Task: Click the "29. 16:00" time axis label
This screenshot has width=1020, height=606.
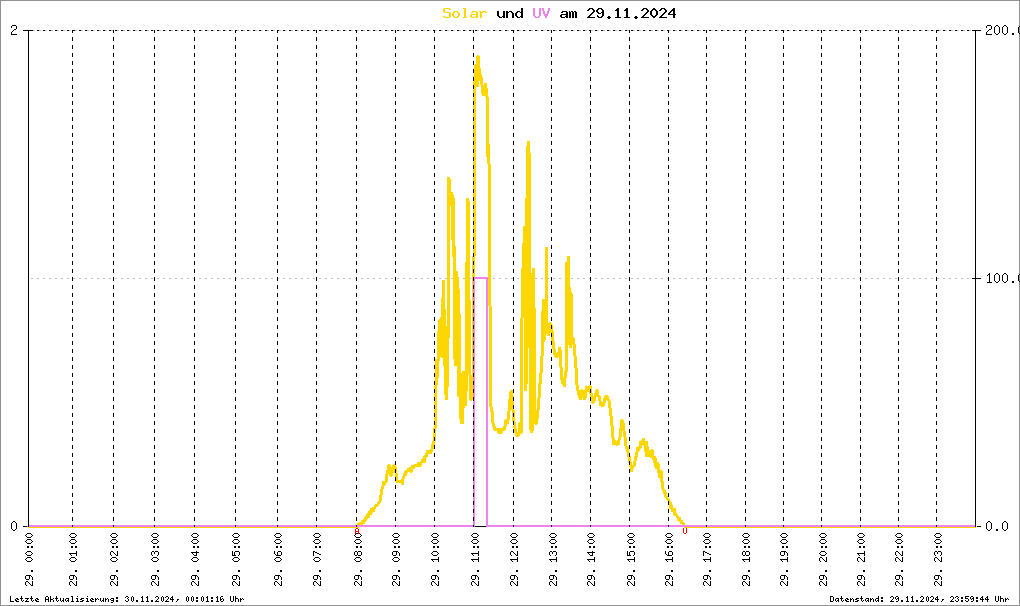Action: (x=669, y=559)
